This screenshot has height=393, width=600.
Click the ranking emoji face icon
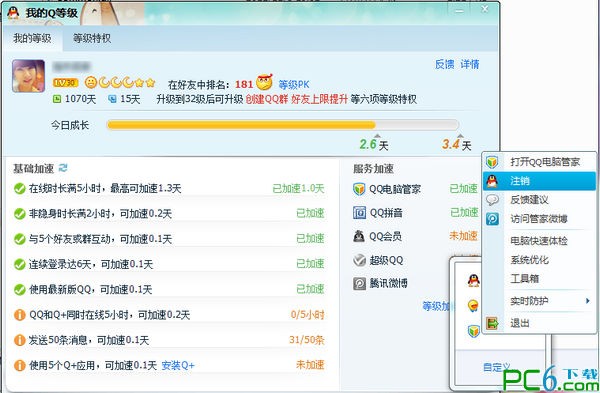click(264, 82)
